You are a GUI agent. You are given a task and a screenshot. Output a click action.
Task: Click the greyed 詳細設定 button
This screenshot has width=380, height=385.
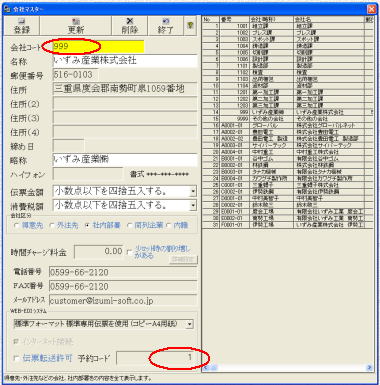(183, 260)
